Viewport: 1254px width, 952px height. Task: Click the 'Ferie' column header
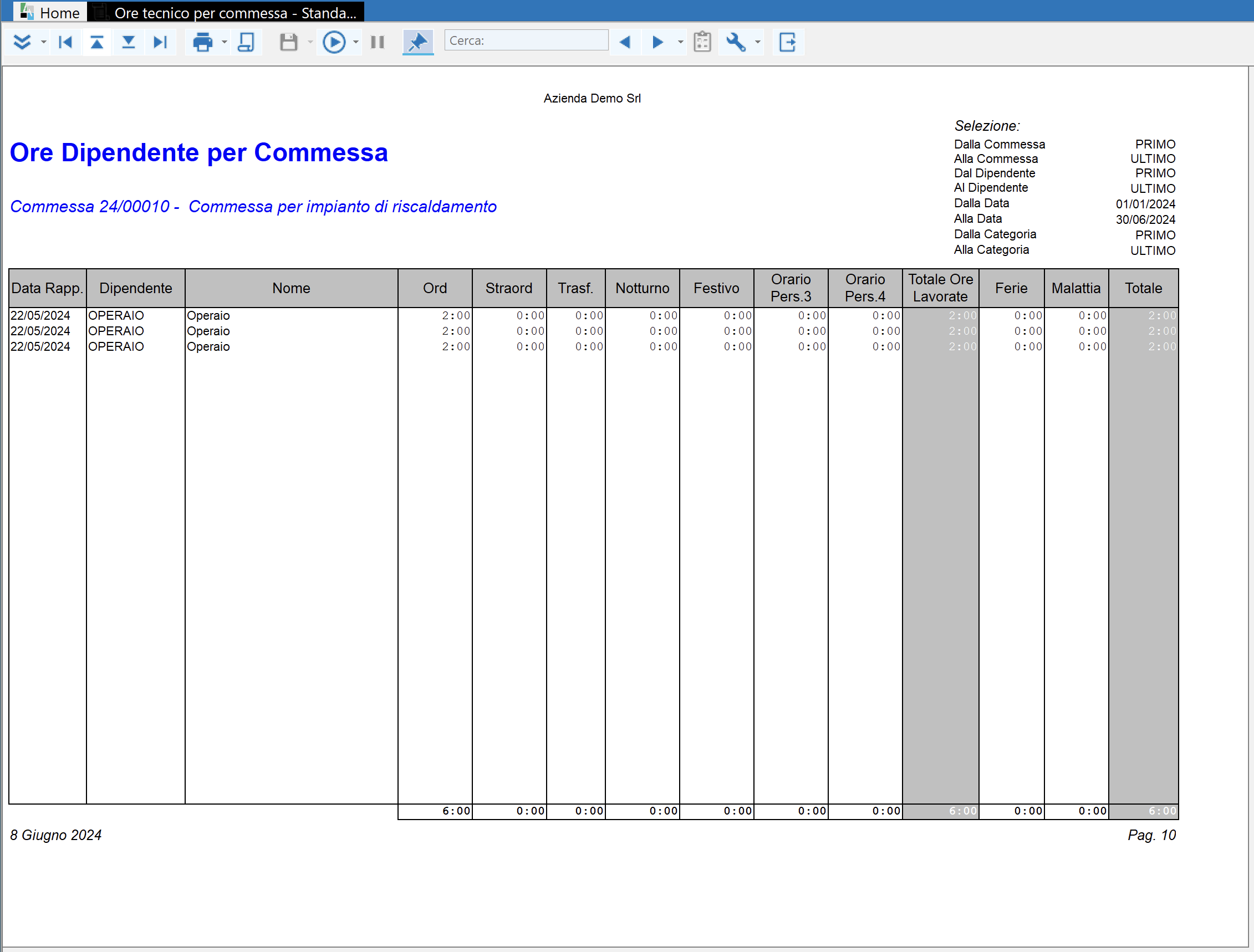click(x=1011, y=289)
